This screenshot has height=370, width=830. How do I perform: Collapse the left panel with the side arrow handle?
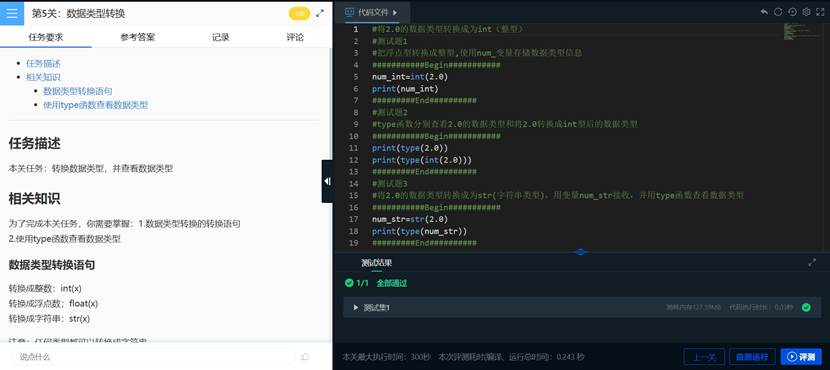pos(327,182)
